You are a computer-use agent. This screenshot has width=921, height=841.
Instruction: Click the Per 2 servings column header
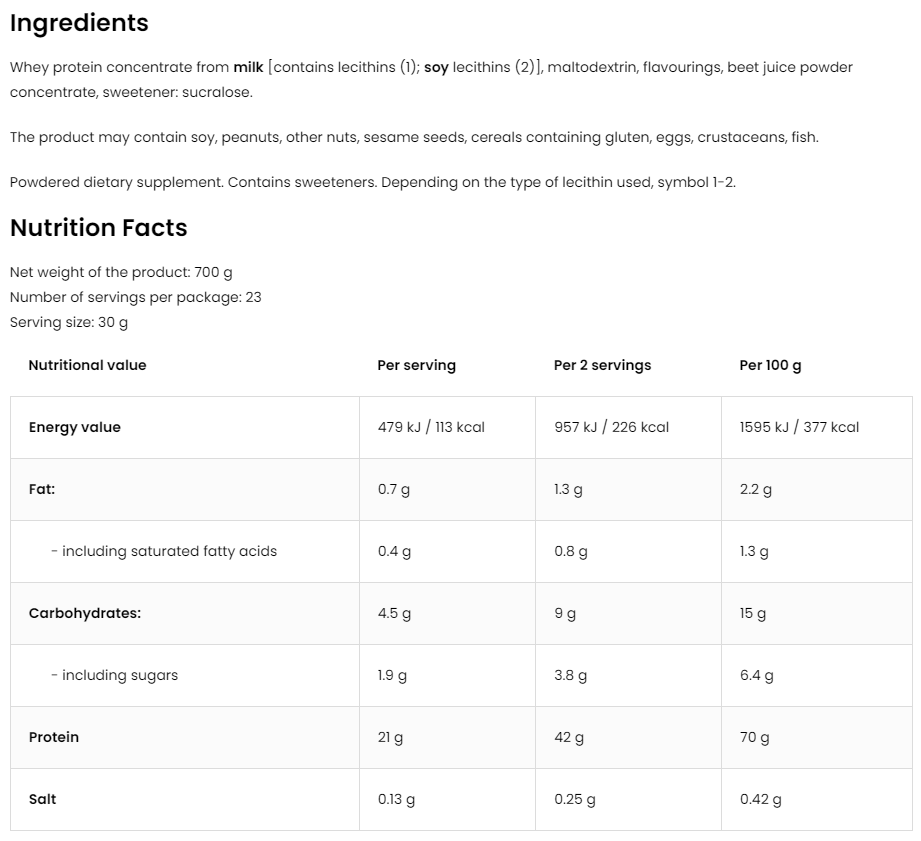coord(602,365)
